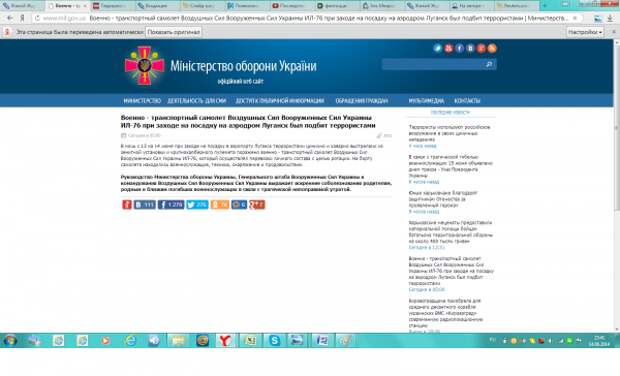Open МИНИСТЕРСТВО menu item

[x=142, y=101]
